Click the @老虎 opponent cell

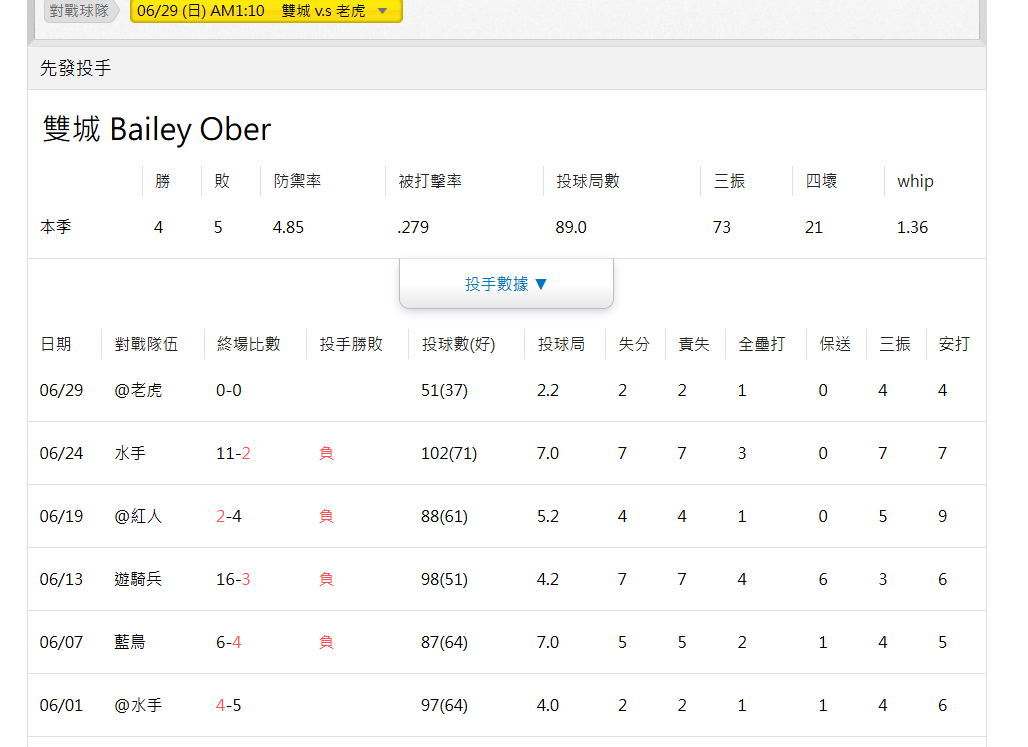point(138,391)
